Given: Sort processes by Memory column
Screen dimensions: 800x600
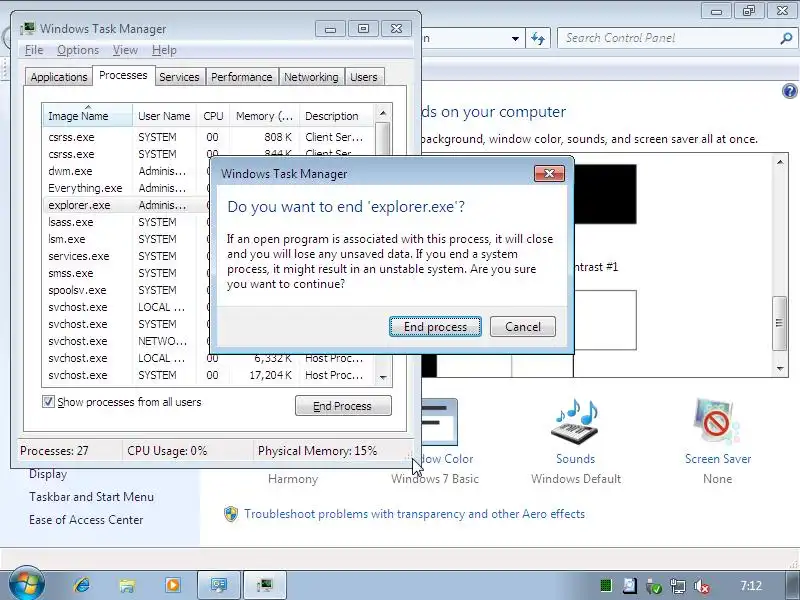Looking at the screenshot, I should [264, 116].
